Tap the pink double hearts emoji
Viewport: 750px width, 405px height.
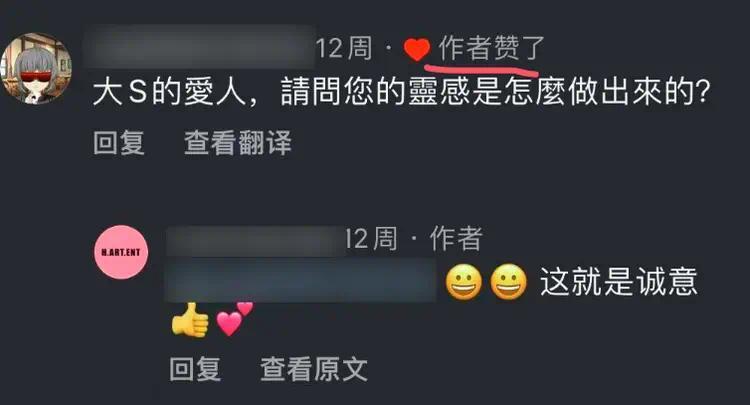(x=234, y=318)
